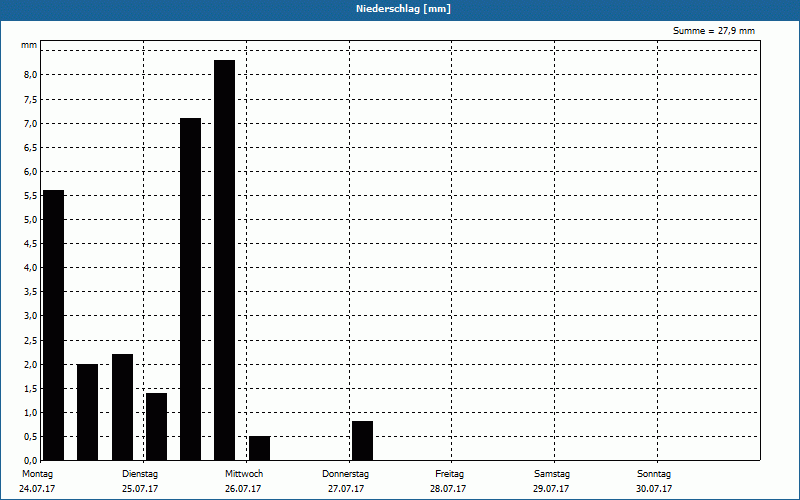Screen dimensions: 800x500
Task: Click the '7,5' y-axis value
Action: pos(31,99)
